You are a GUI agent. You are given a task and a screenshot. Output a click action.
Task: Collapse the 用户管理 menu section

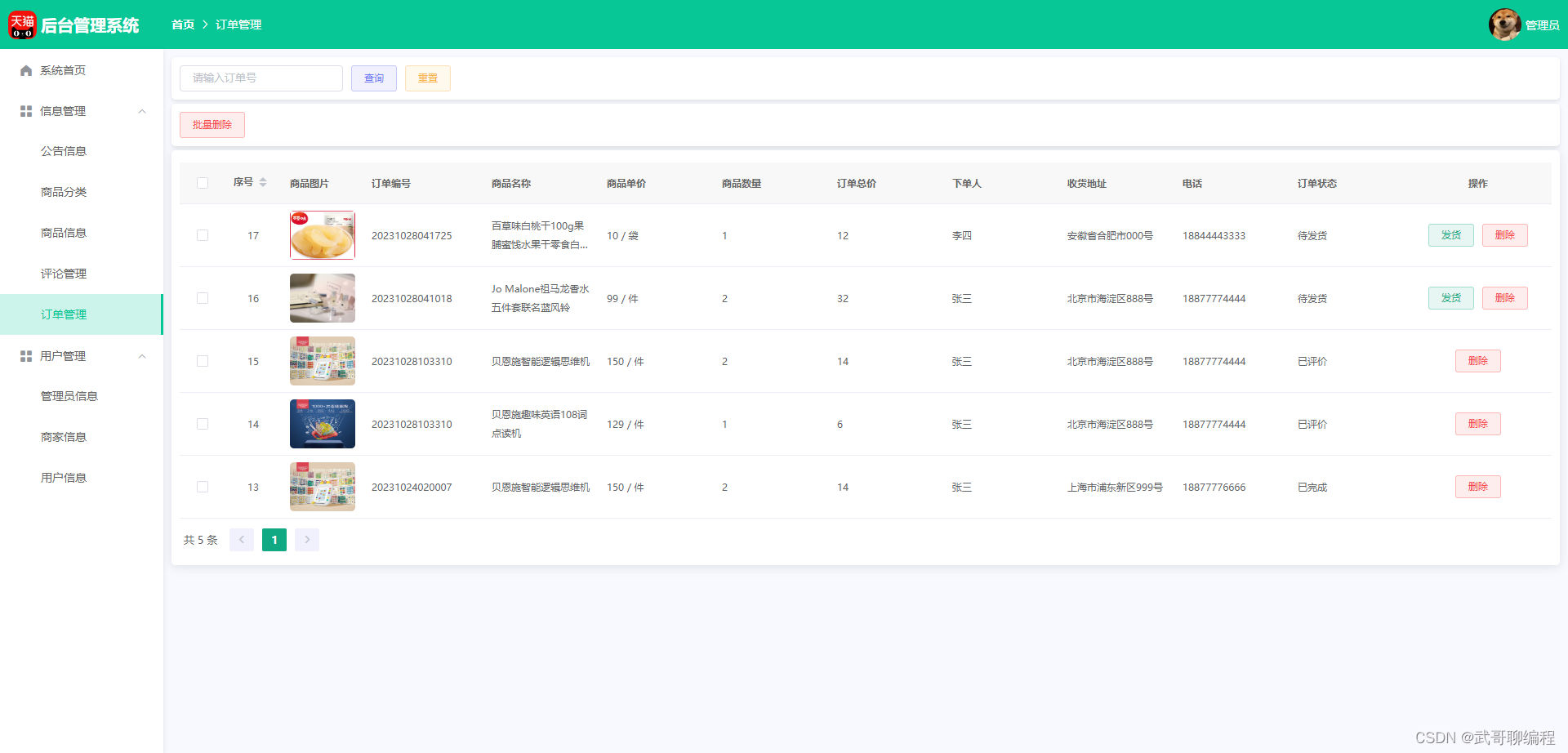pyautogui.click(x=142, y=355)
